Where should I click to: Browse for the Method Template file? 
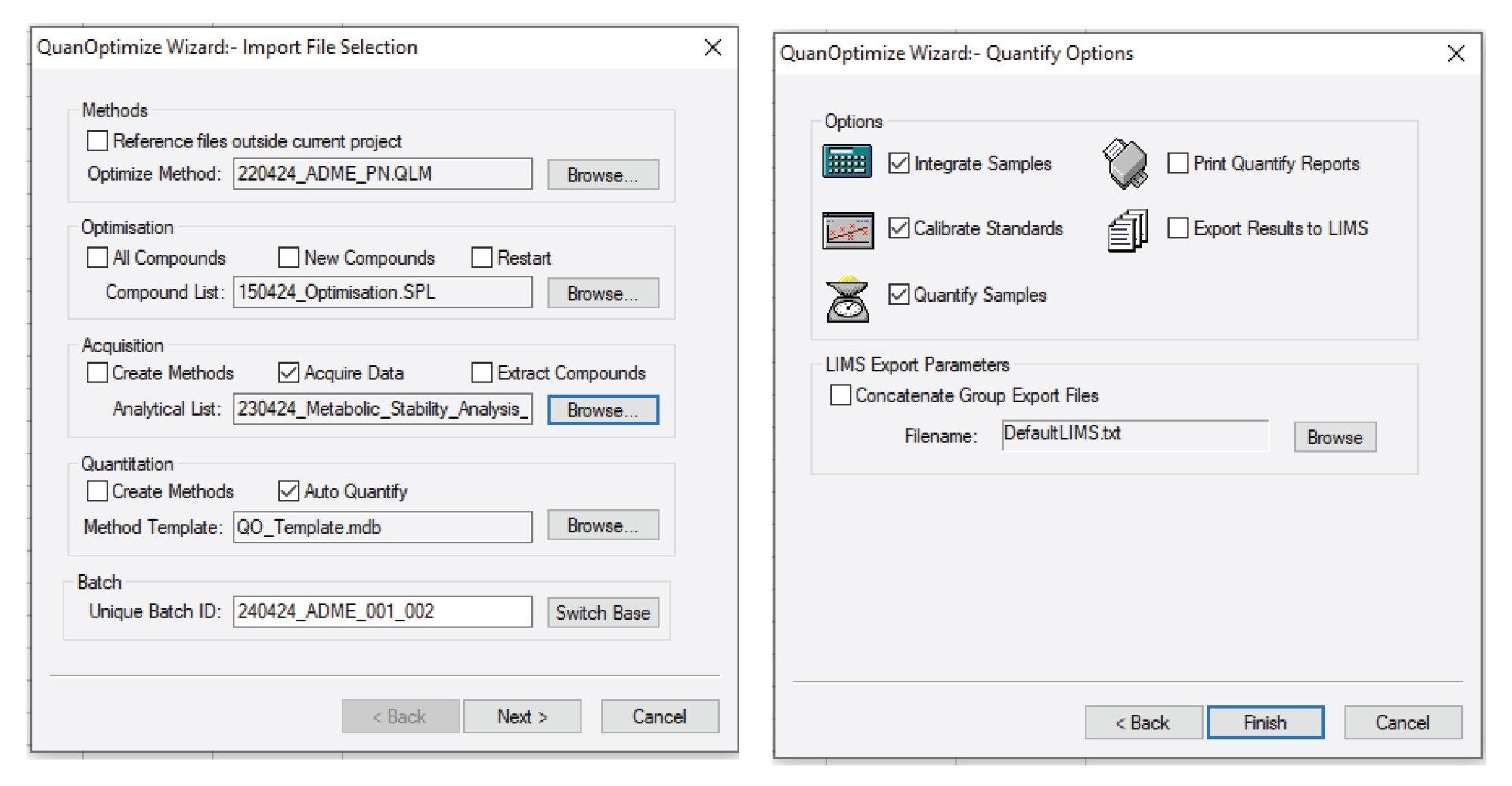(x=603, y=525)
